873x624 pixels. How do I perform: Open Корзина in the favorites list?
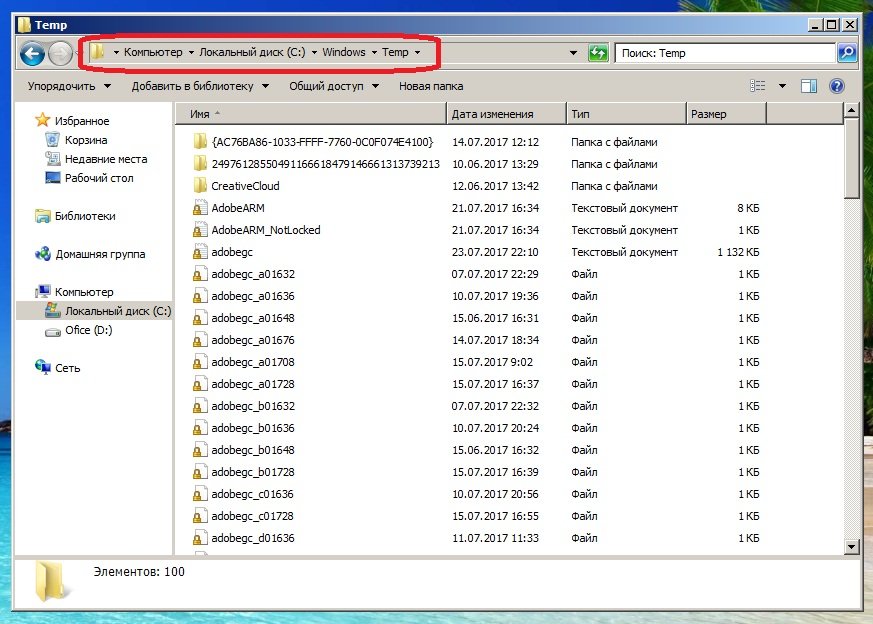(86, 140)
